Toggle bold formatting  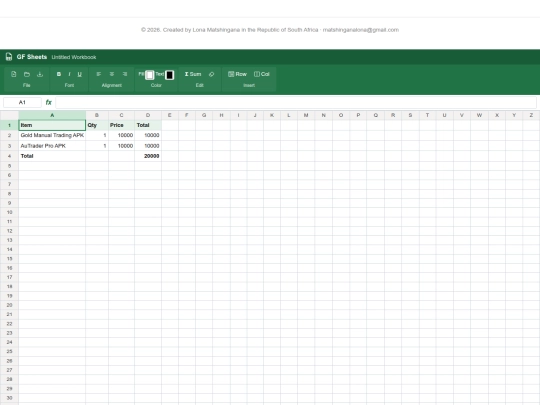point(59,74)
